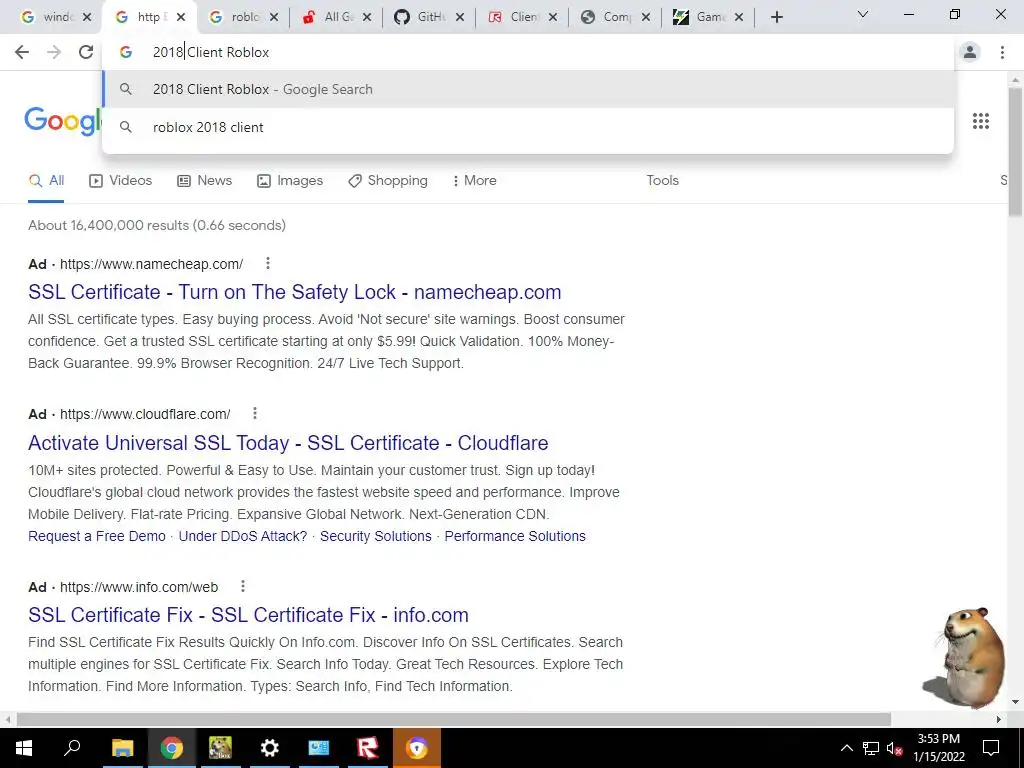Select the All results filter
This screenshot has height=768, width=1024.
[46, 181]
